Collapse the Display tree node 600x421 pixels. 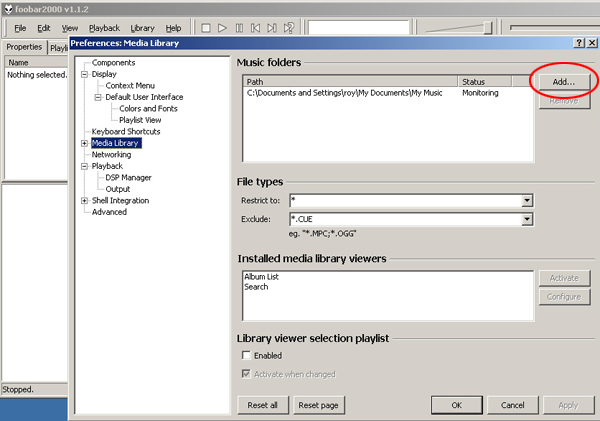(85, 74)
